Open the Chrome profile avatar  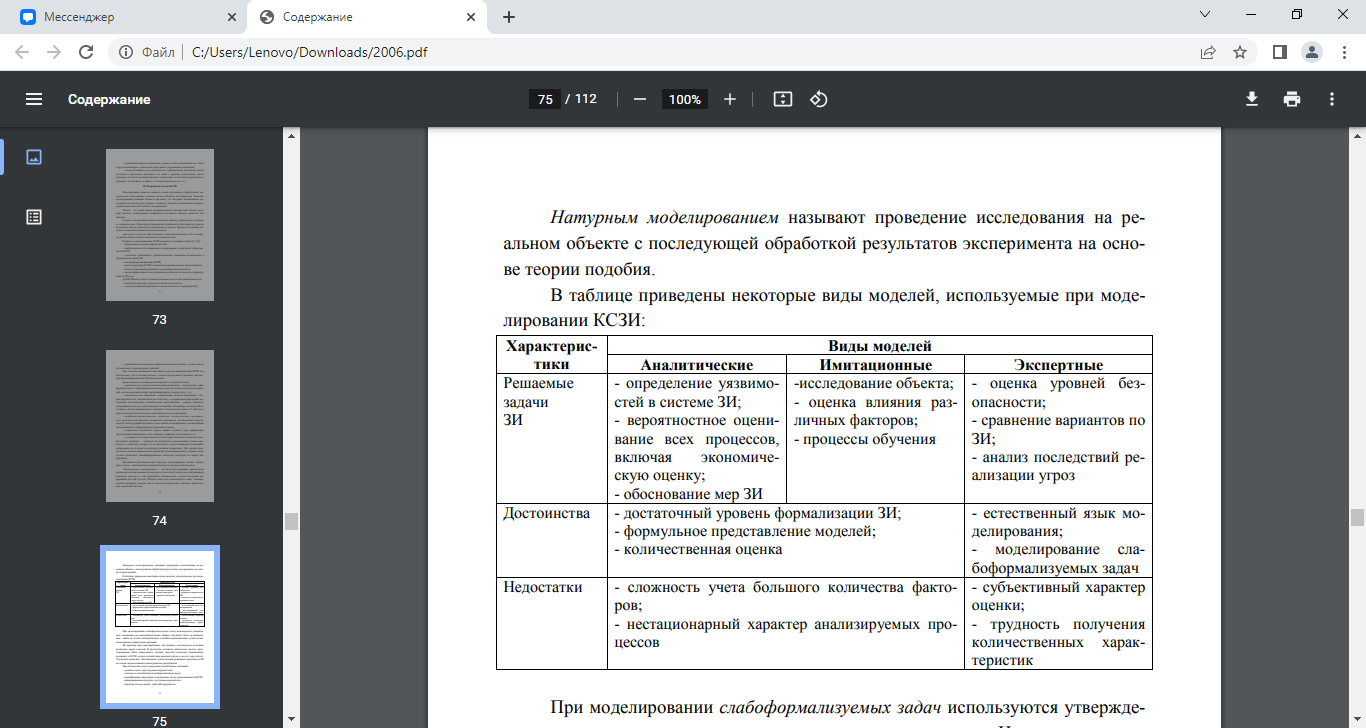(x=1311, y=52)
